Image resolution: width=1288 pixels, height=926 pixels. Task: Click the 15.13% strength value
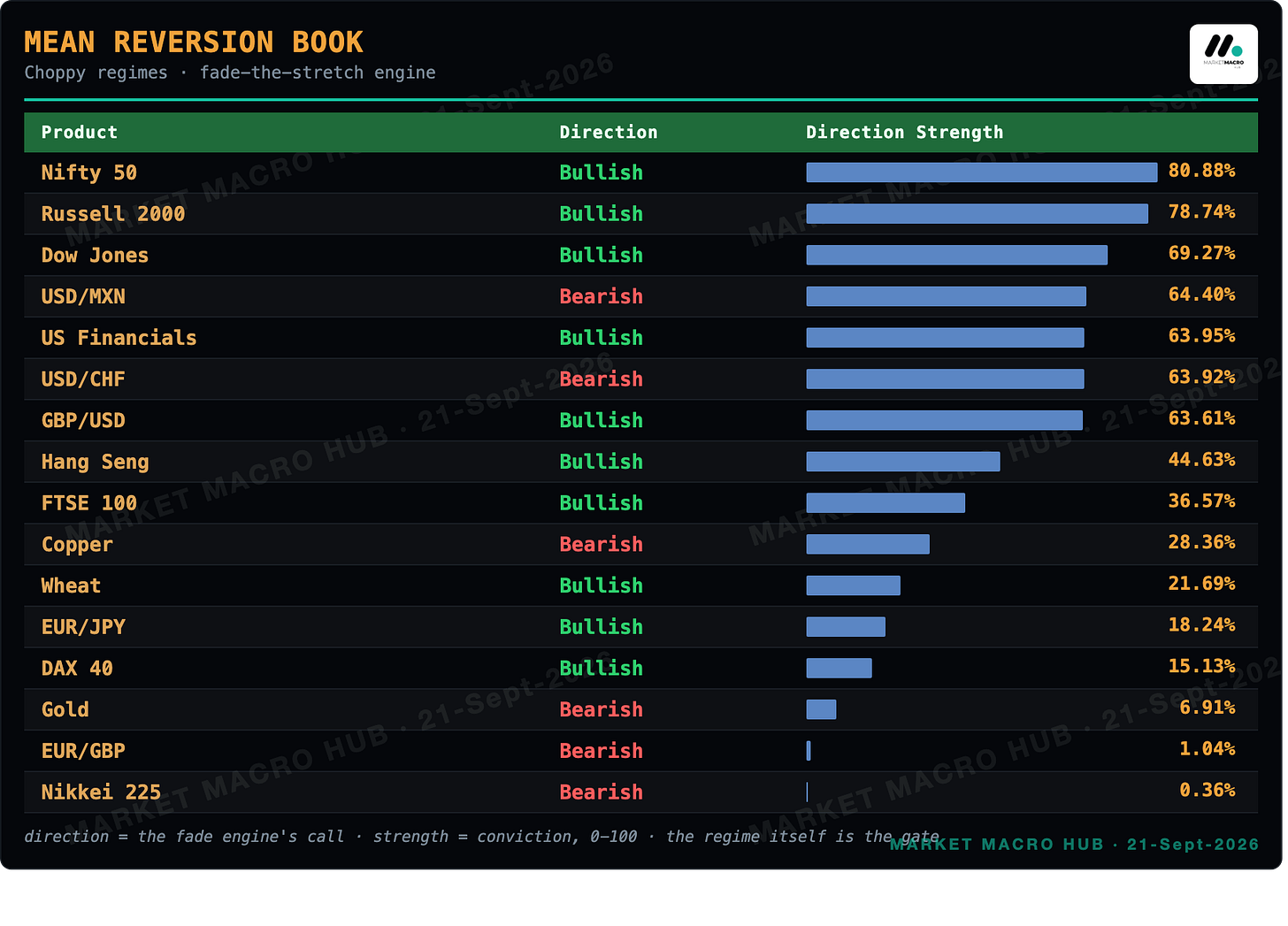(1201, 665)
